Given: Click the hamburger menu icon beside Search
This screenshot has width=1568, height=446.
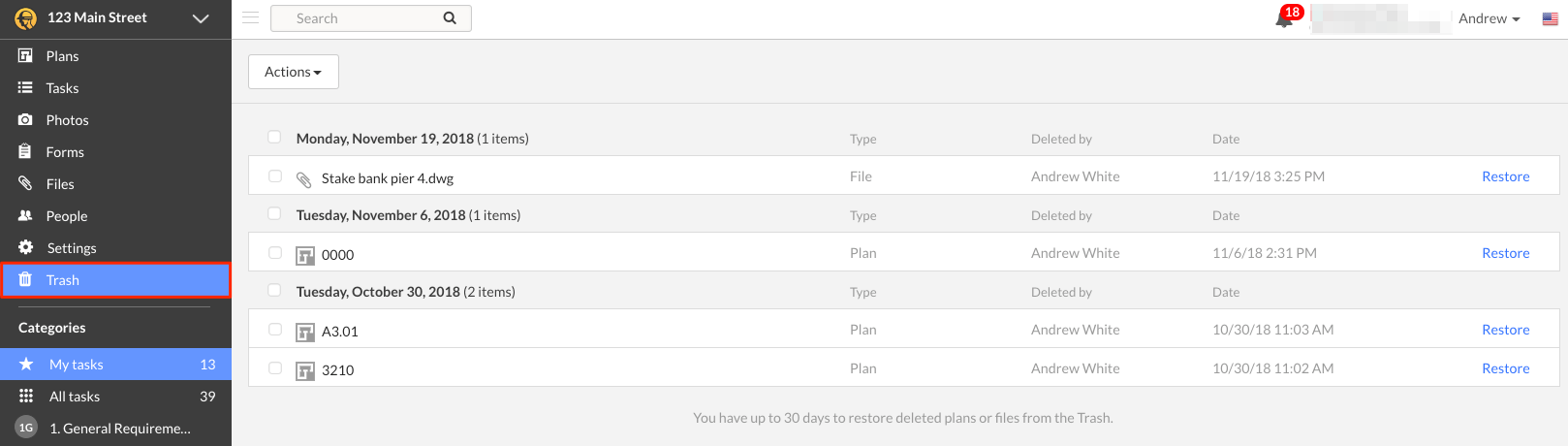Looking at the screenshot, I should [x=250, y=17].
